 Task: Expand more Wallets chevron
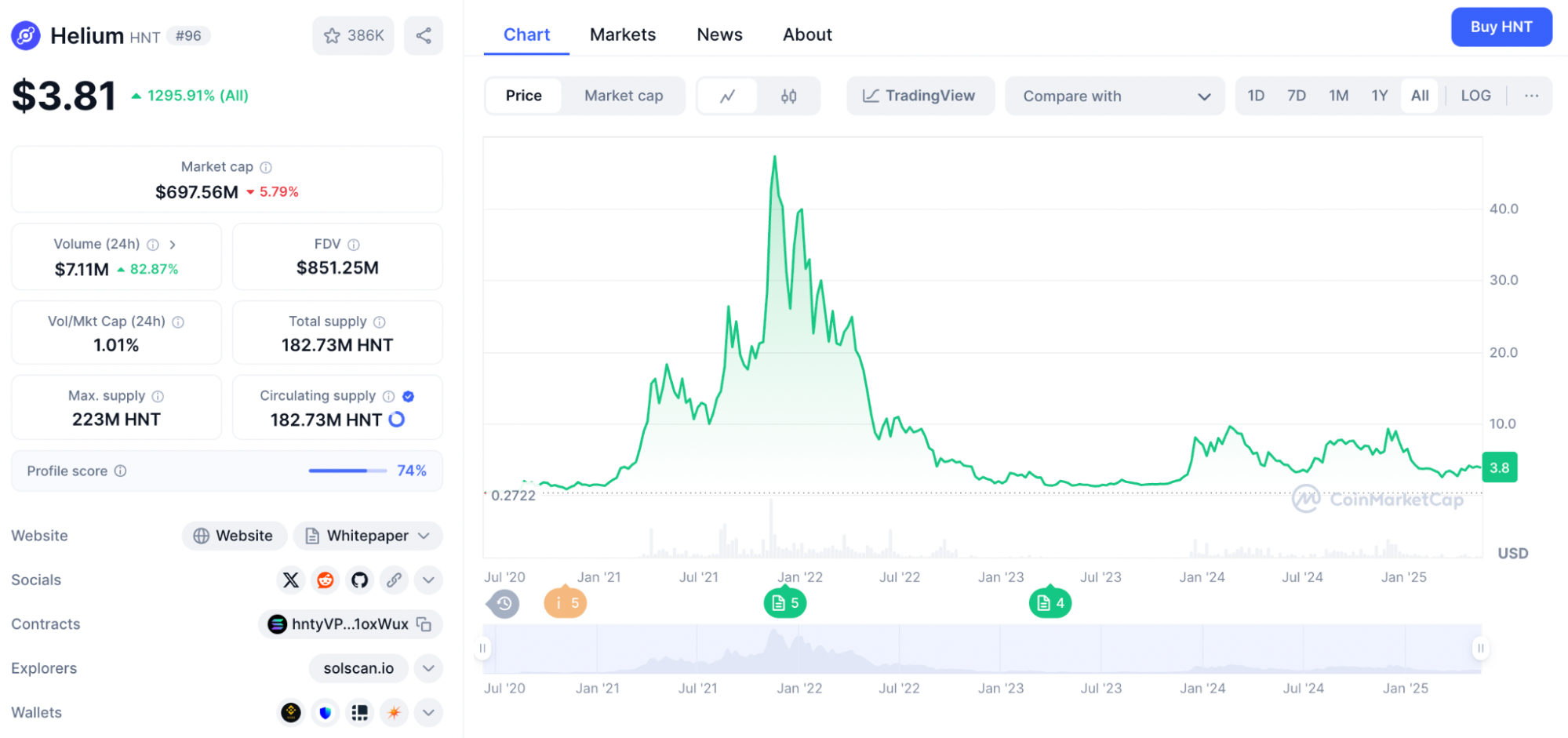pos(428,712)
